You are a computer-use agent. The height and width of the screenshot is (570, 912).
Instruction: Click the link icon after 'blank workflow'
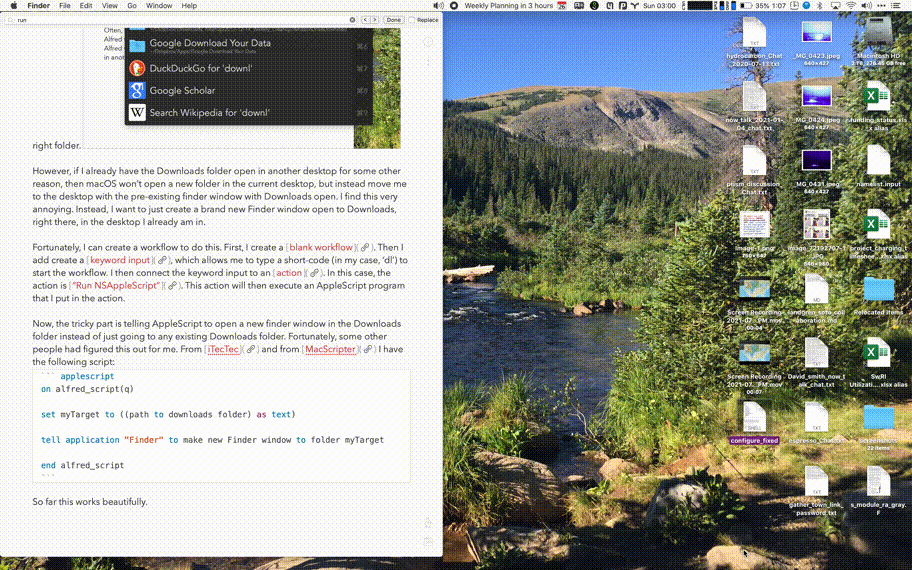(x=365, y=248)
